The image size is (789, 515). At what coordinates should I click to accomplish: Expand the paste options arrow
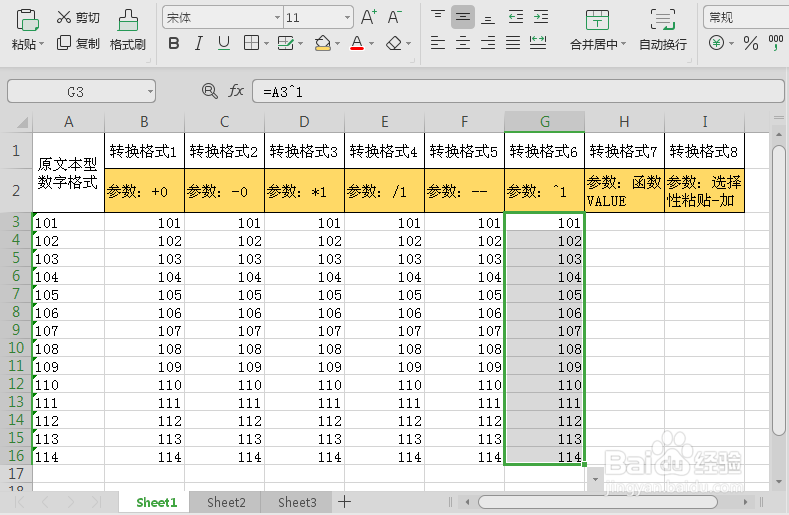(41, 44)
